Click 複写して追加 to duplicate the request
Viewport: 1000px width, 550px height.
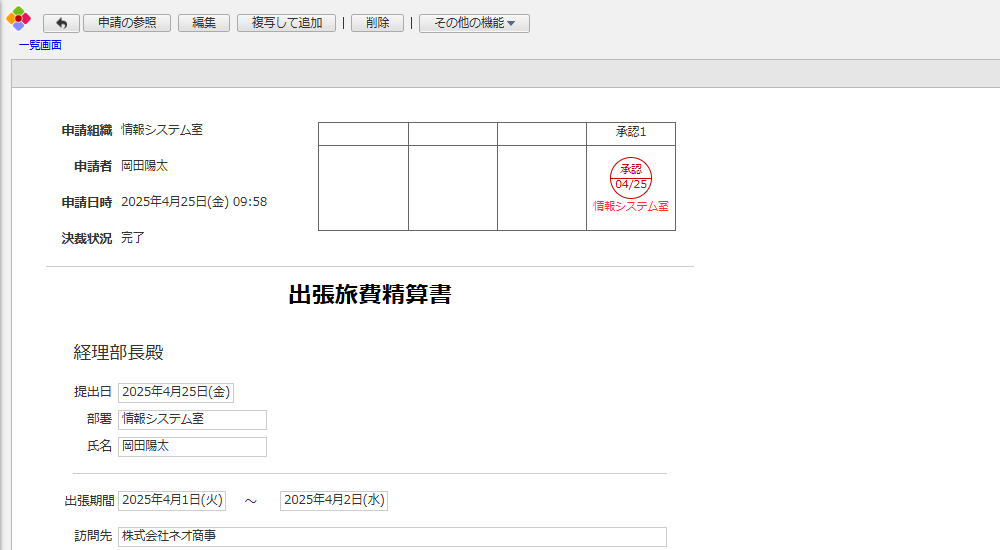[x=286, y=23]
